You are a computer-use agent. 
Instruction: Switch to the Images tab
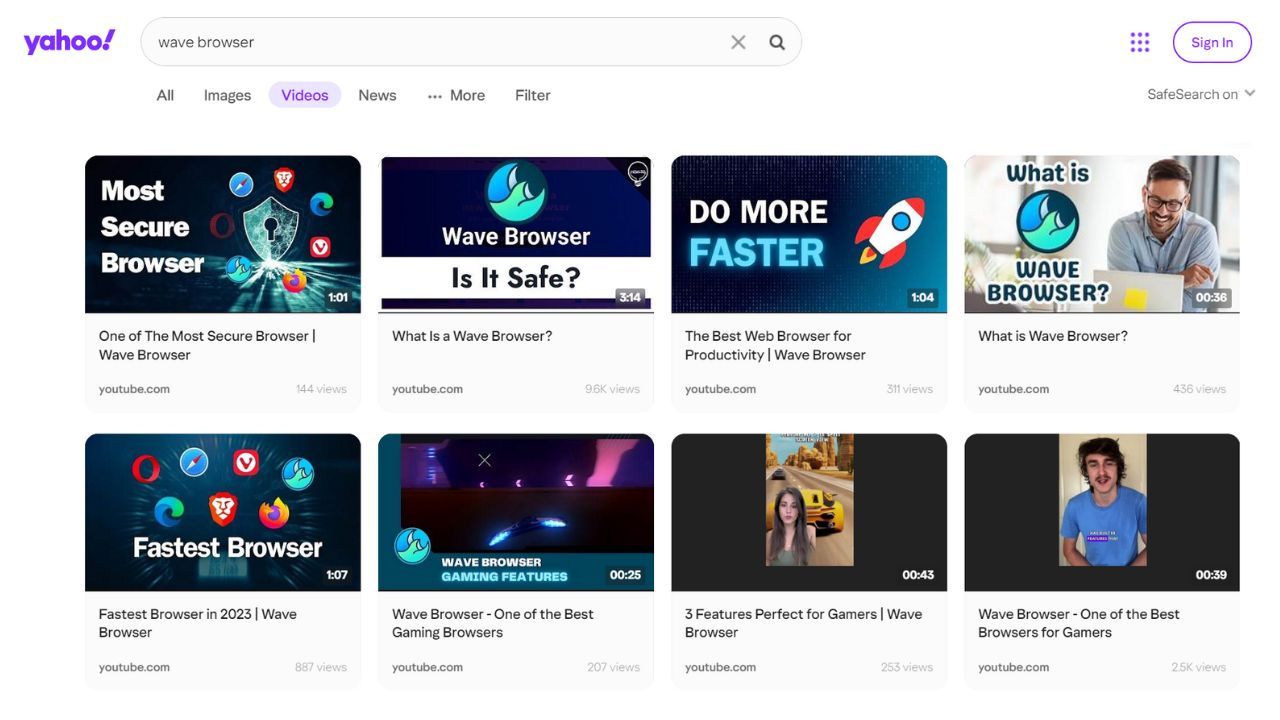pyautogui.click(x=227, y=95)
